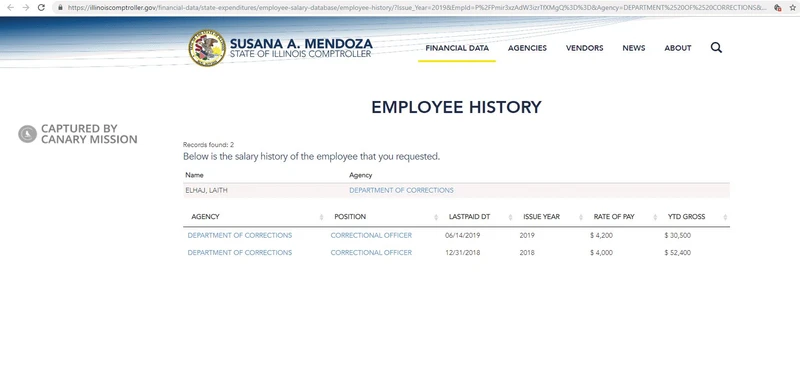
Task: Open Department of Corrections link in 2019 row
Action: [x=240, y=235]
